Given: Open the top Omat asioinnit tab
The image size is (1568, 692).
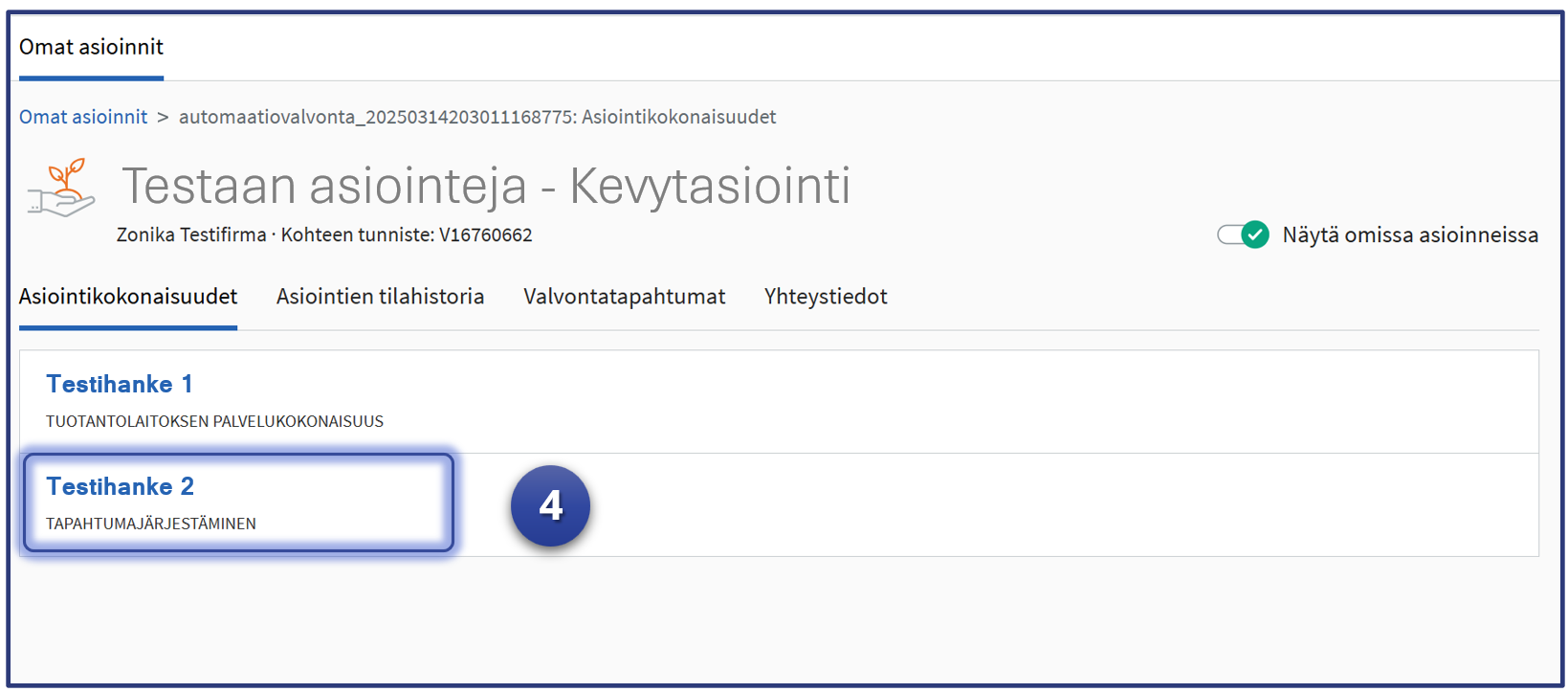Looking at the screenshot, I should 91,47.
